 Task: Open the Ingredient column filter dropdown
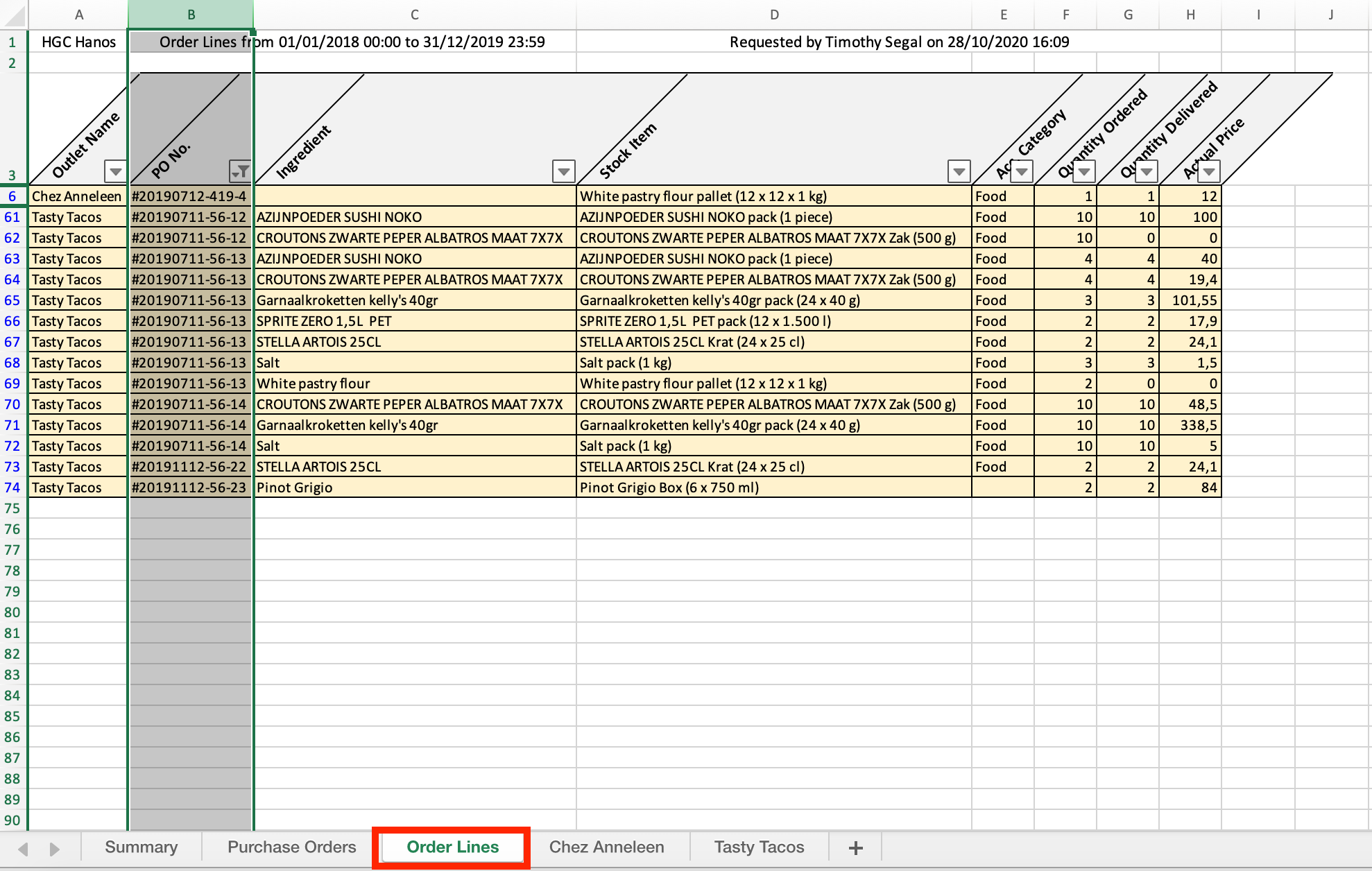(x=563, y=171)
